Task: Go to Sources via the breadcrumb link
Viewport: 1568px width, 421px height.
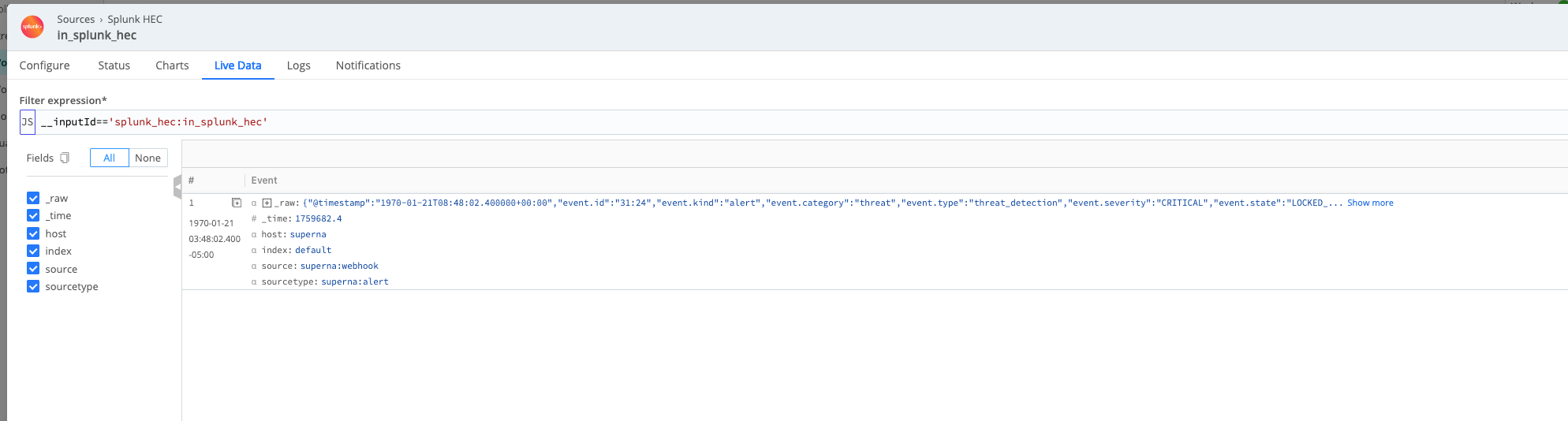Action: point(76,19)
